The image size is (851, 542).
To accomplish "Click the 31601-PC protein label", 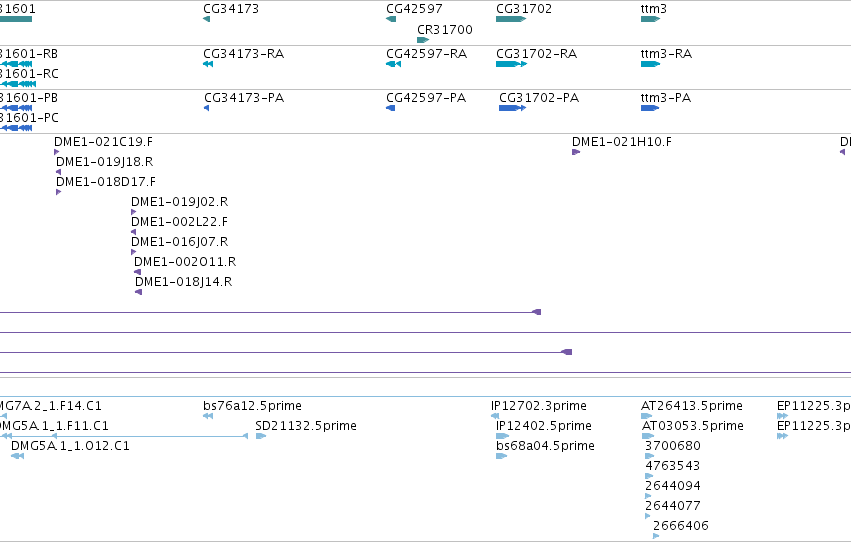I will tap(28, 118).
